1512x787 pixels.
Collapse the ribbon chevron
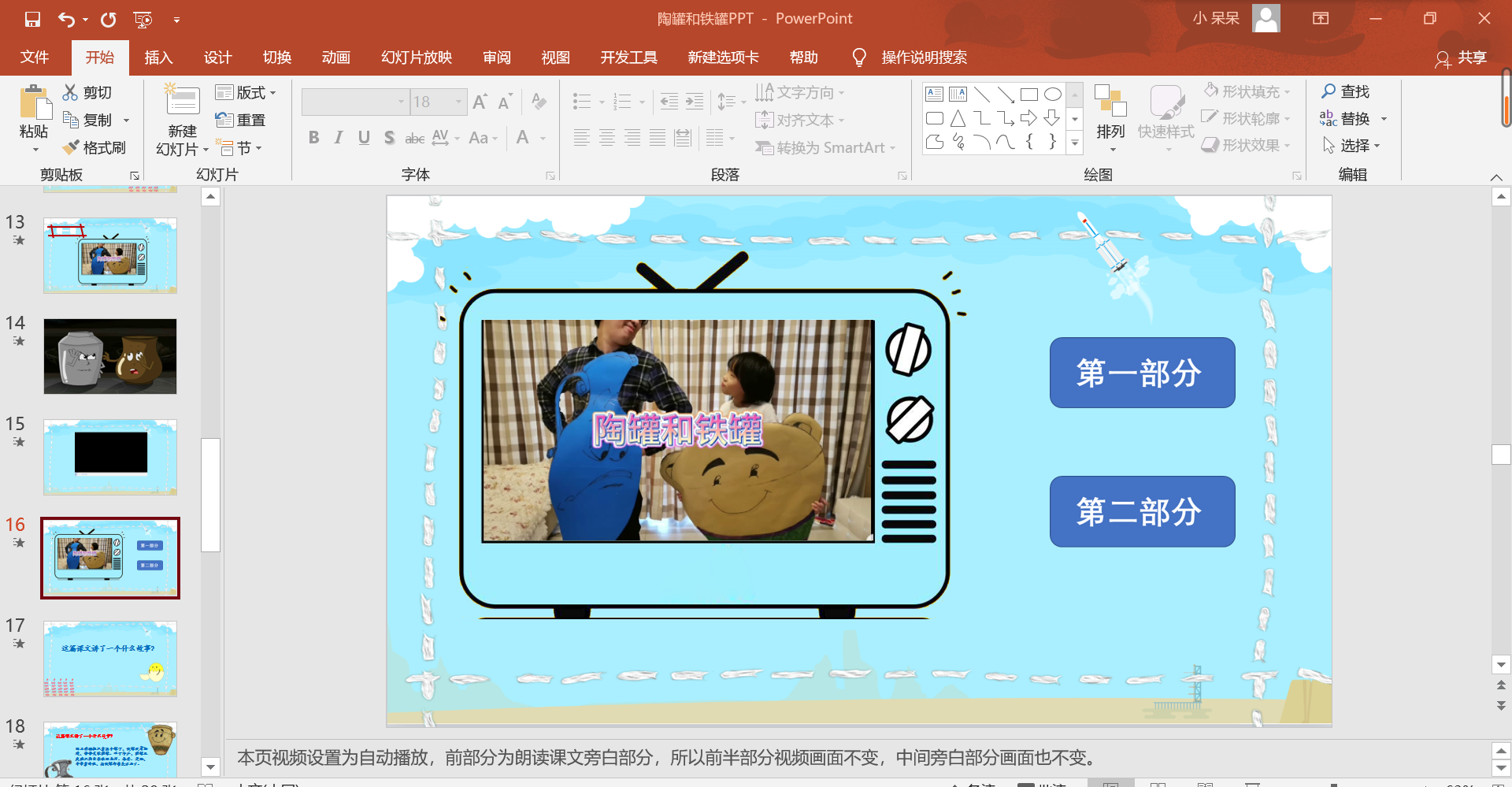click(1496, 177)
